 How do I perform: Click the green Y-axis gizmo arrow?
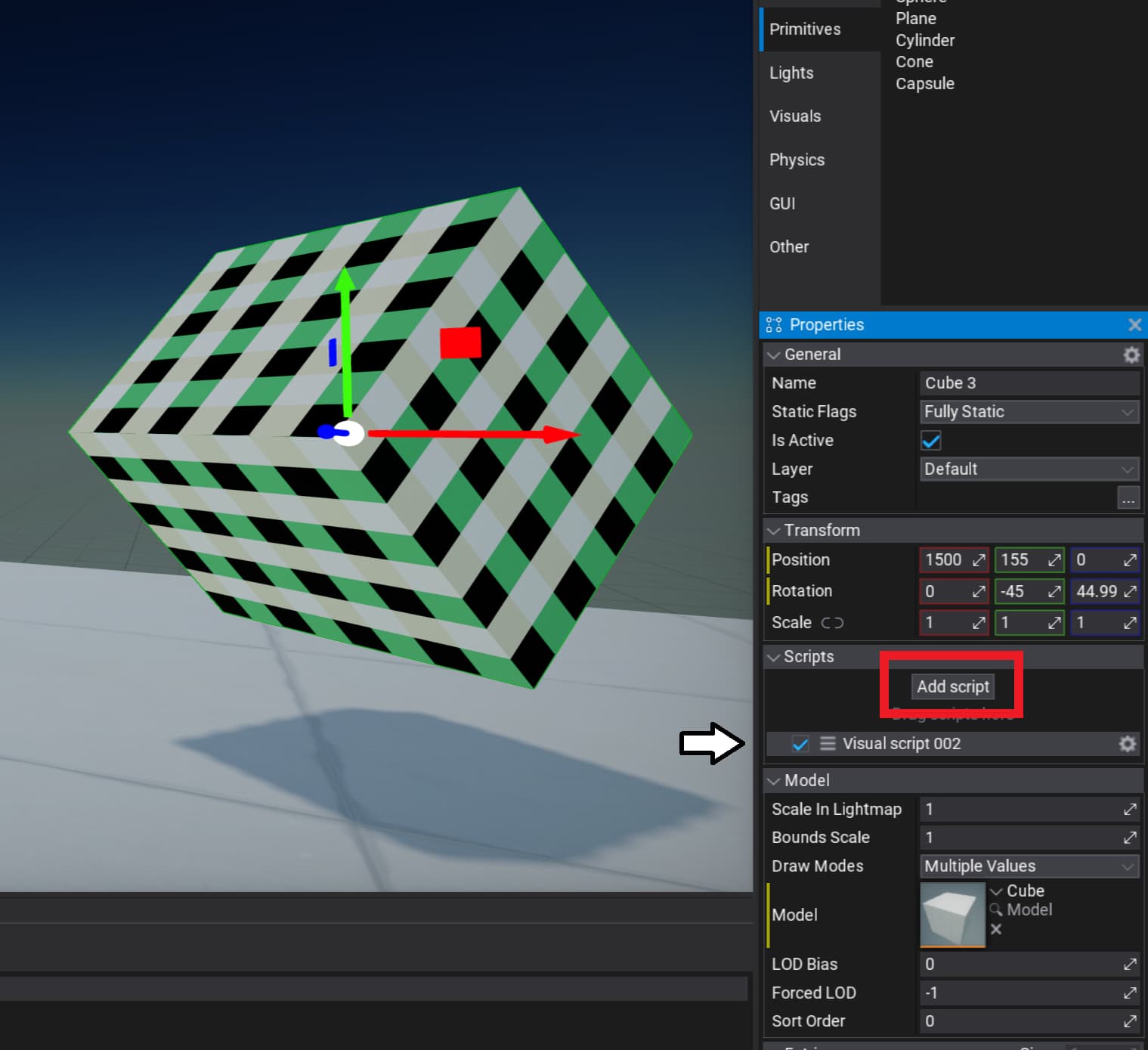click(345, 283)
